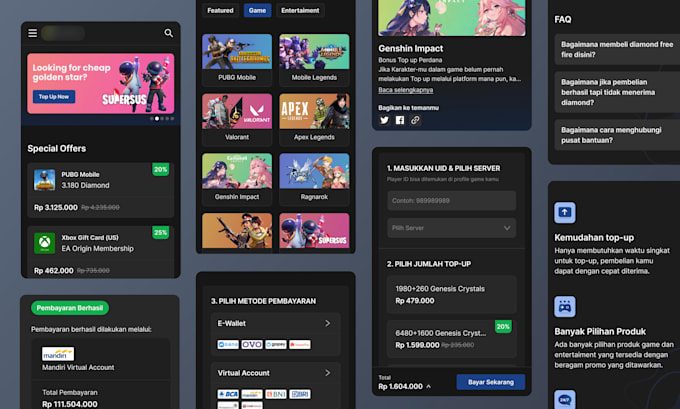Click the Kemudahan top-up upload icon
The width and height of the screenshot is (680, 409).
point(565,213)
